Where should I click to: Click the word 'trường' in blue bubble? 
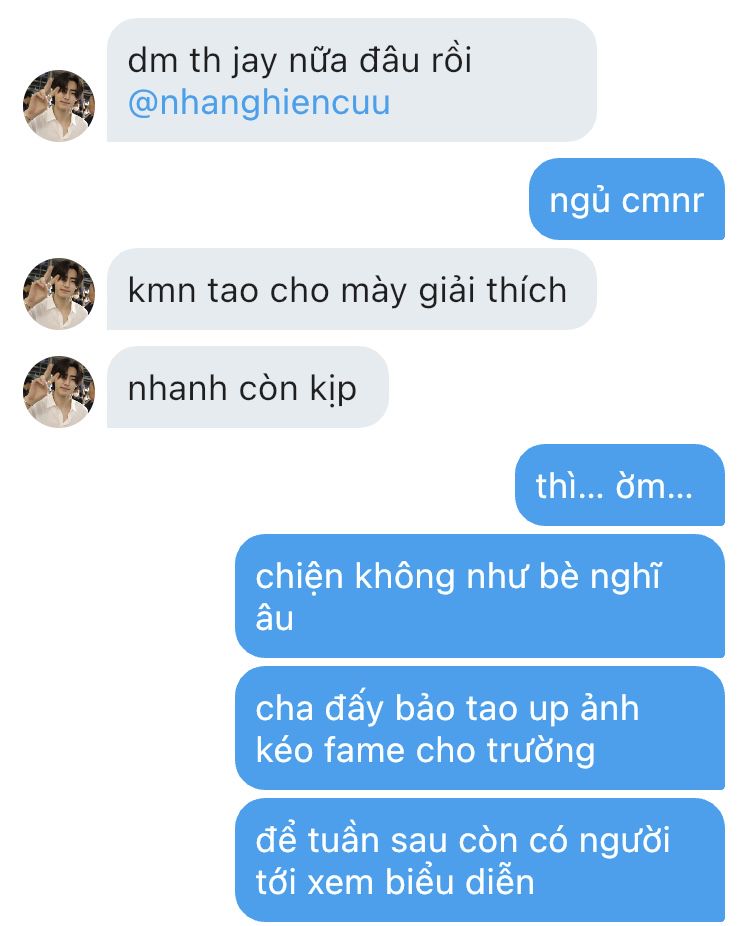pyautogui.click(x=540, y=751)
